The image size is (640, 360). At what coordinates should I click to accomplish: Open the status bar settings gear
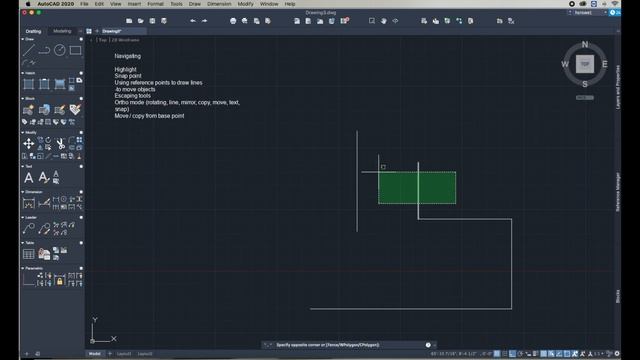pos(617,354)
